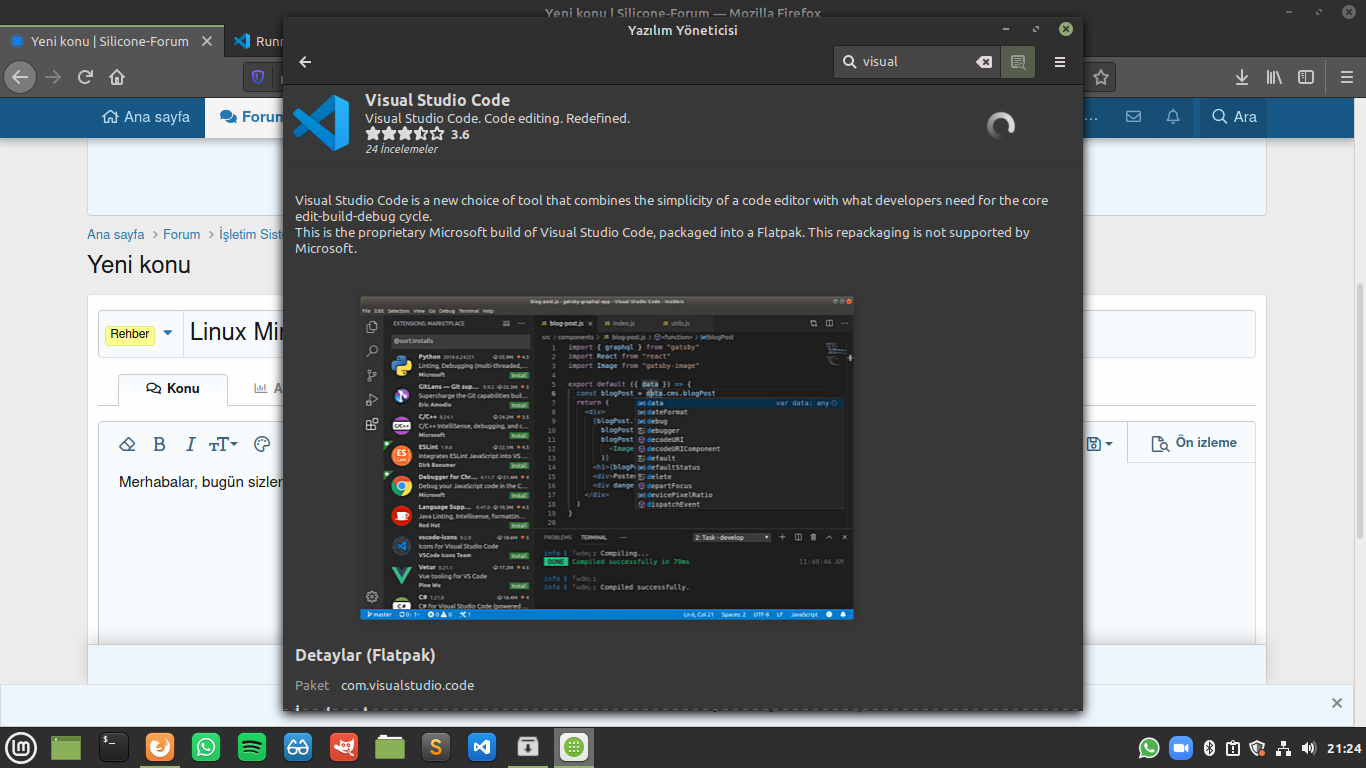The image size is (1366, 768).
Task: Expand the 'Rehber' prefix dropdown arrow
Action: pos(168,333)
